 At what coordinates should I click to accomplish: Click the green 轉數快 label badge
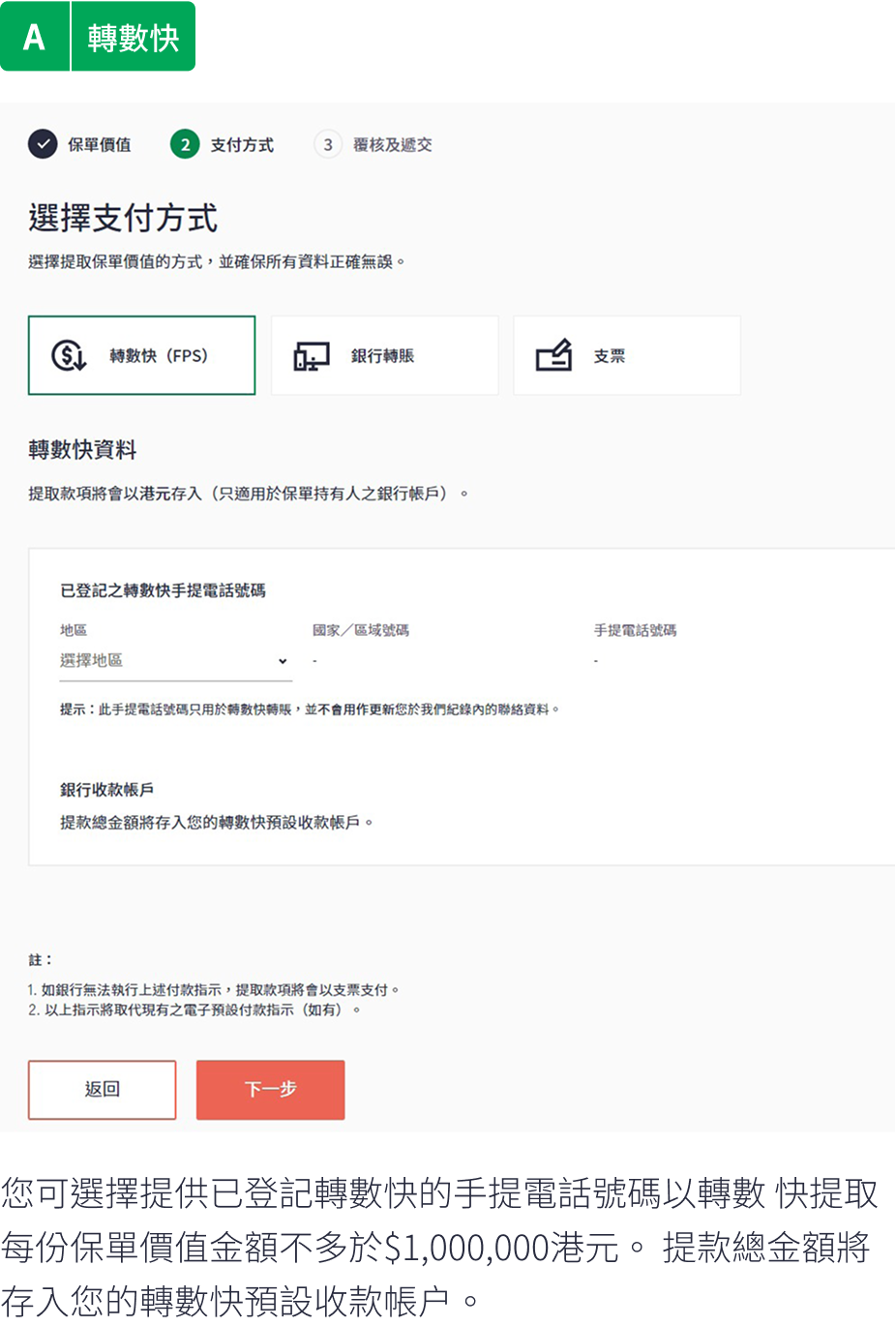pos(133,36)
